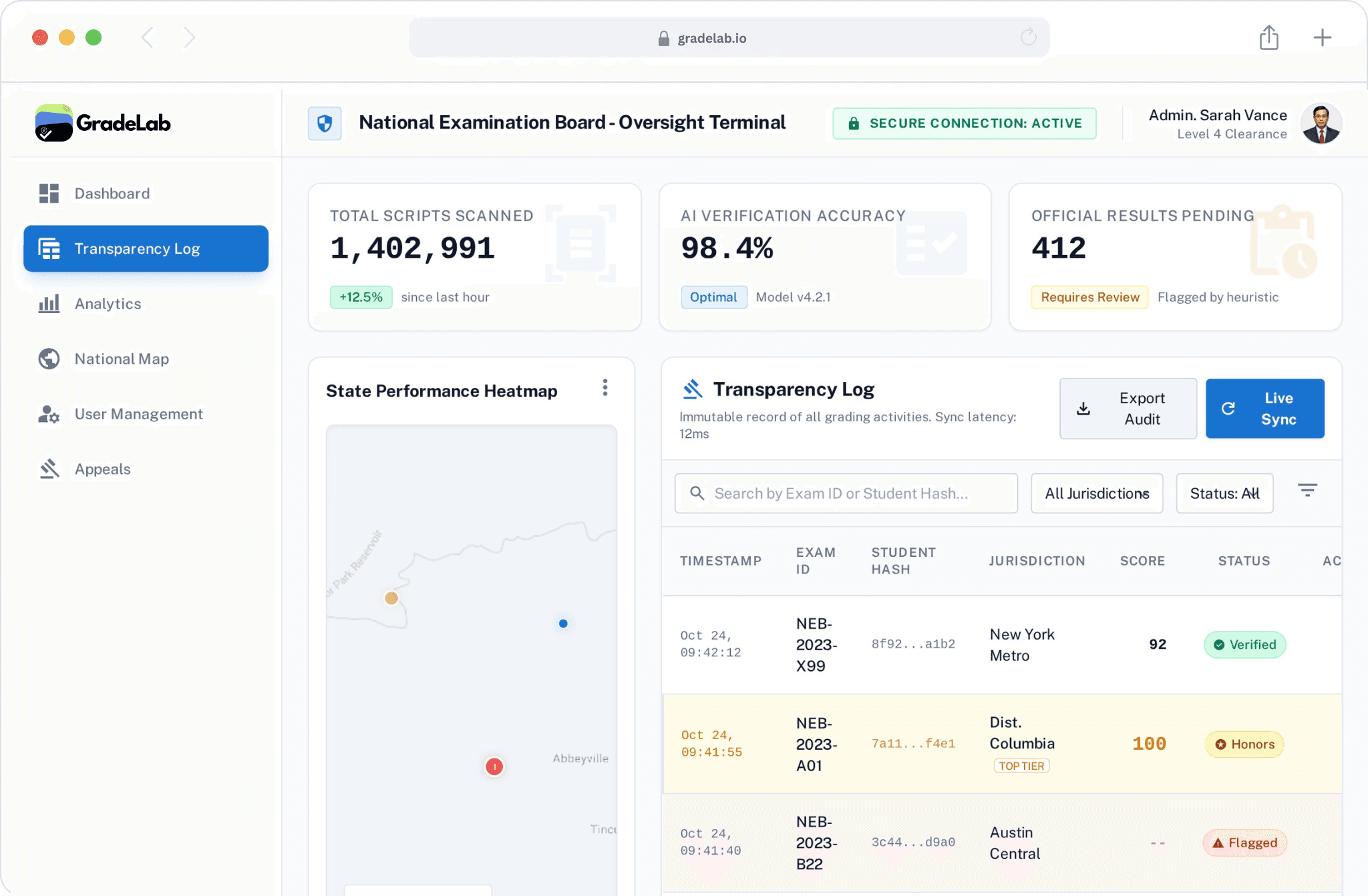Viewport: 1368px width, 896px height.
Task: Click the GradeLab logo
Action: (103, 123)
